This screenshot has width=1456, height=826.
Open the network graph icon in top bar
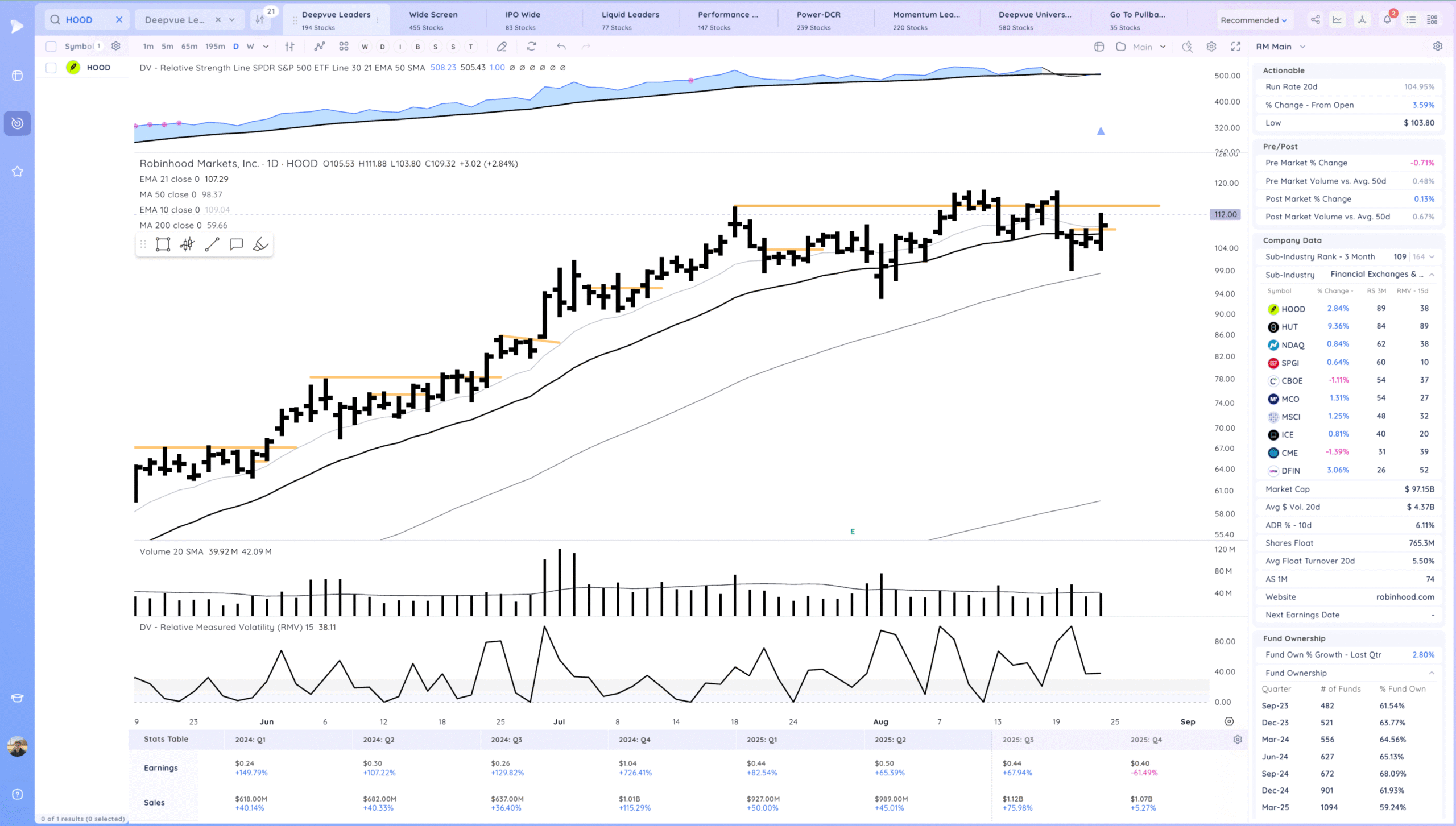(1362, 20)
